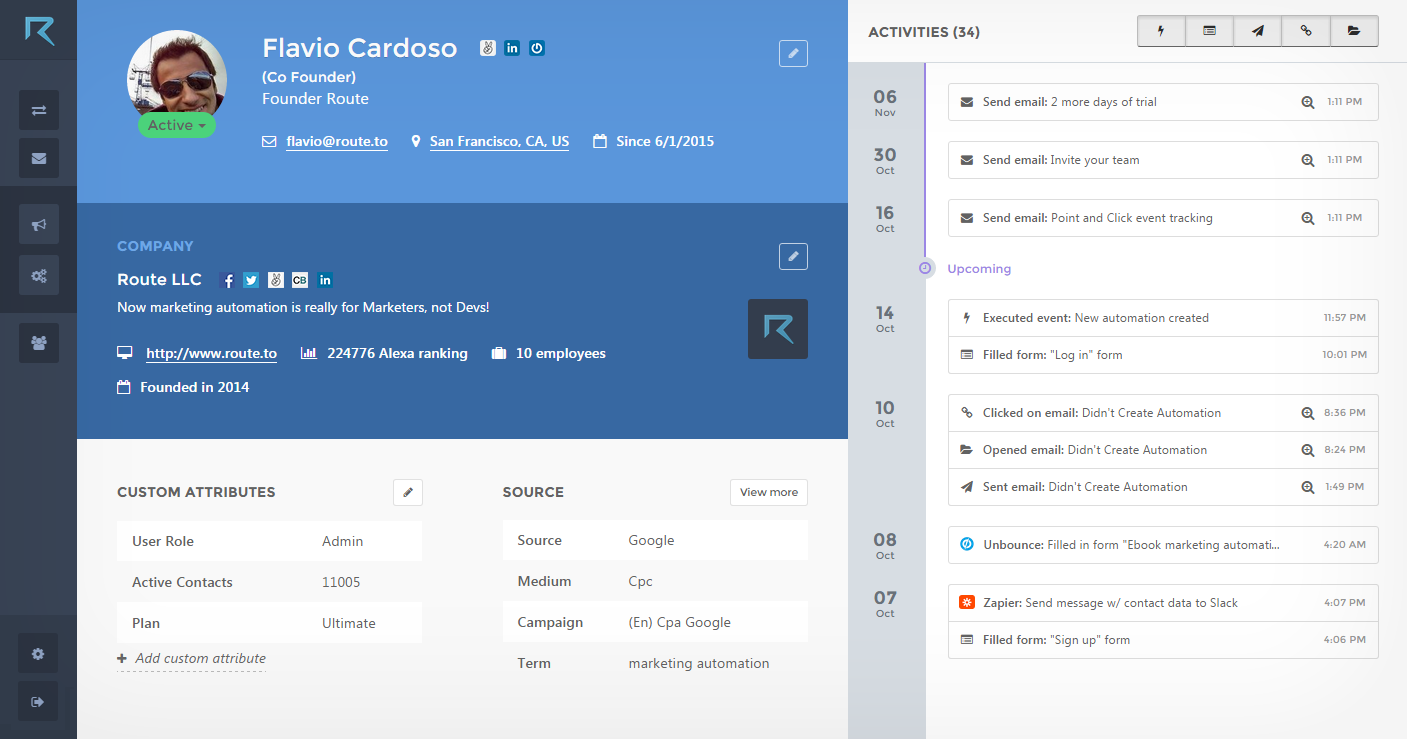This screenshot has width=1407, height=739.
Task: Open Route LLC Twitter icon
Action: click(251, 280)
